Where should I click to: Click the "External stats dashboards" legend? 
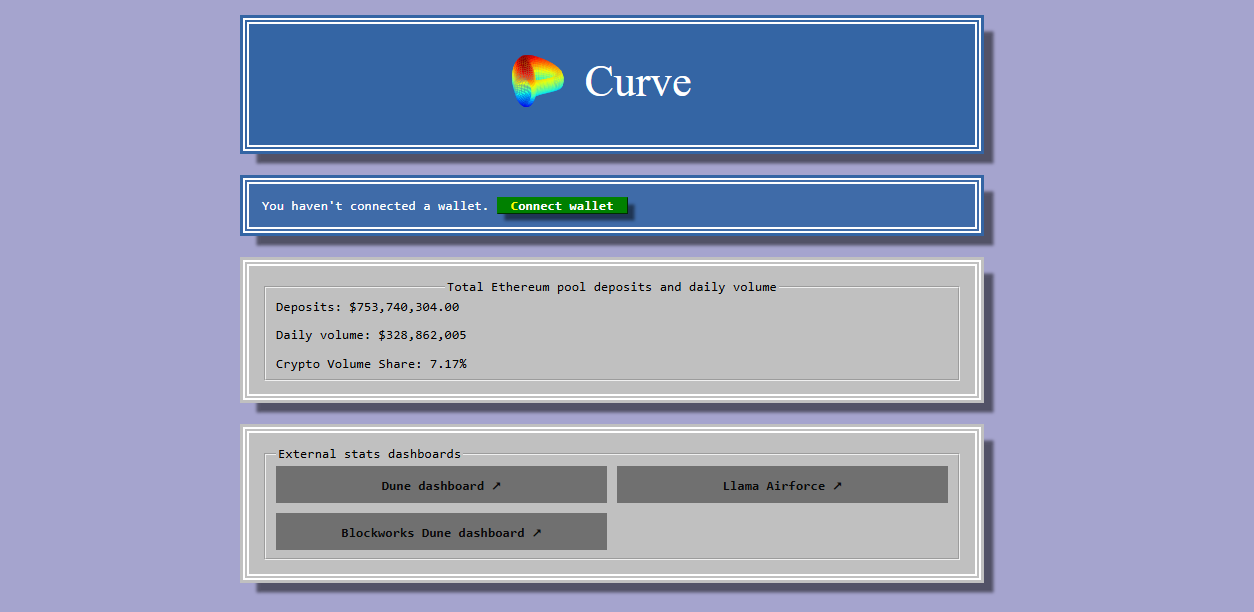(369, 454)
